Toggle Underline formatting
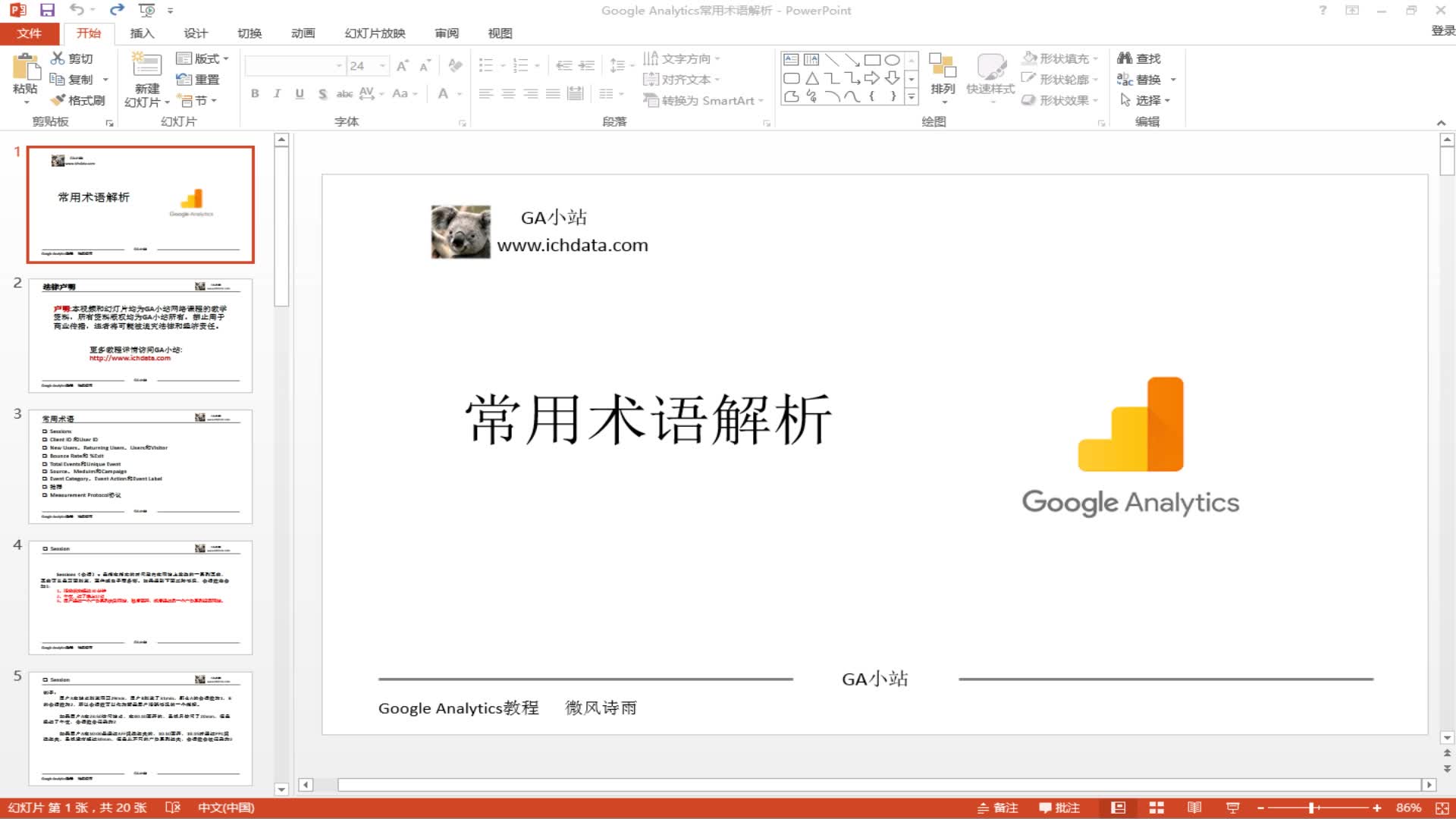The height and width of the screenshot is (819, 1456). [300, 93]
